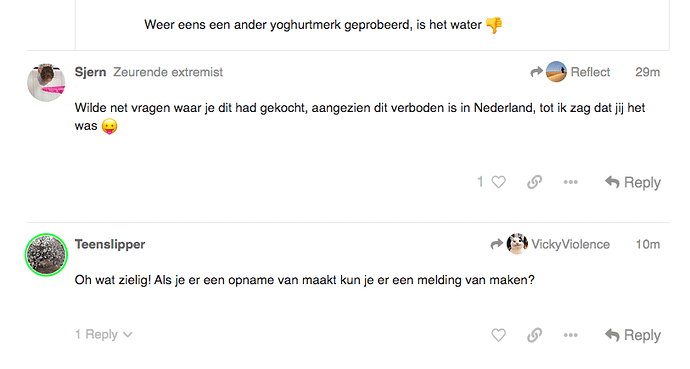Click the Sjern username link

coord(90,72)
